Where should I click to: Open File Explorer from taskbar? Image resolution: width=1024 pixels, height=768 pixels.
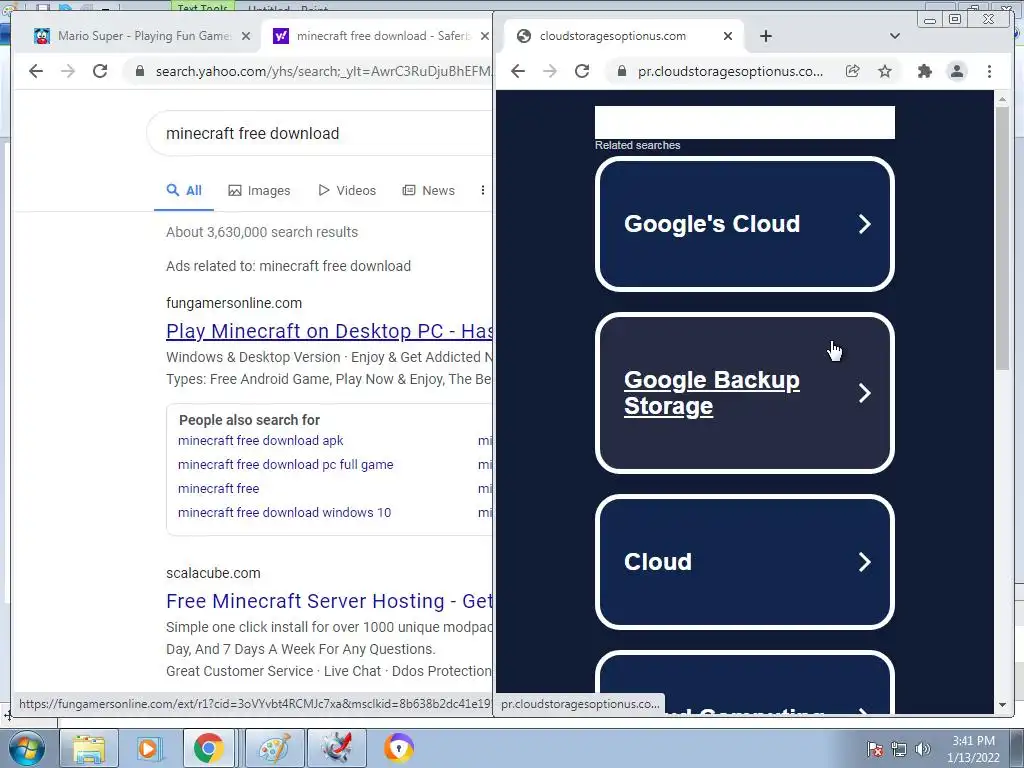point(89,748)
